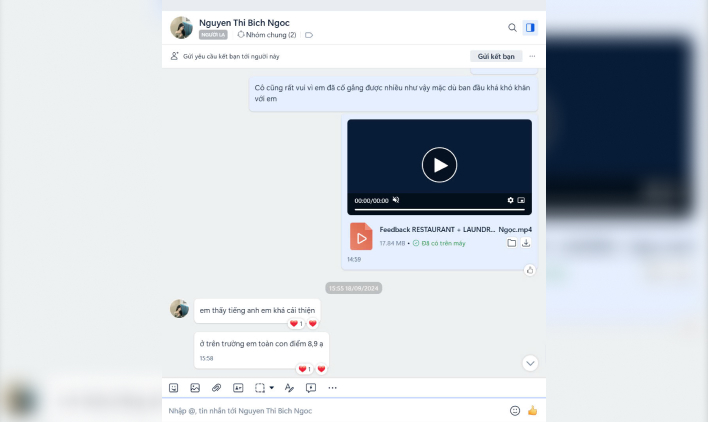708x422 pixels.
Task: Toggle the conversation info side panel
Action: (530, 28)
